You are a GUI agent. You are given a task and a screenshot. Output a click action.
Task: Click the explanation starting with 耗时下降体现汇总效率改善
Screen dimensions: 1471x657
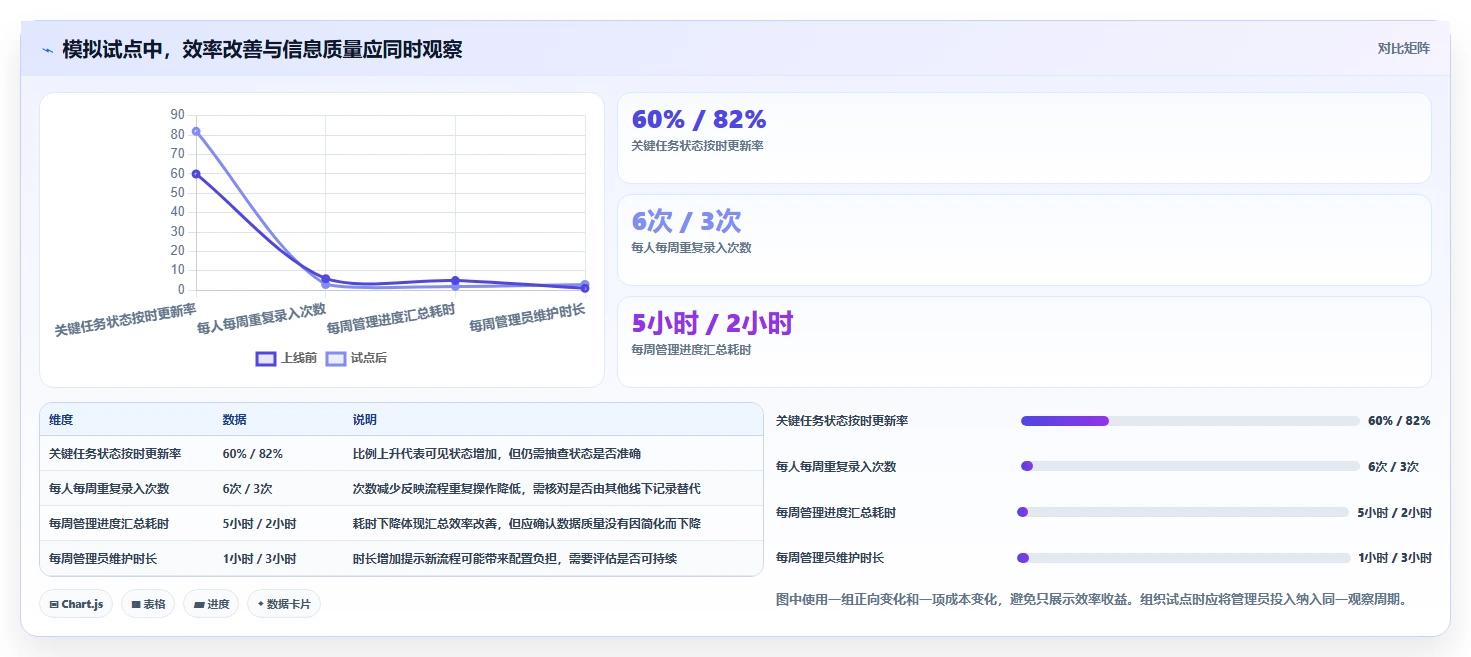click(x=527, y=524)
